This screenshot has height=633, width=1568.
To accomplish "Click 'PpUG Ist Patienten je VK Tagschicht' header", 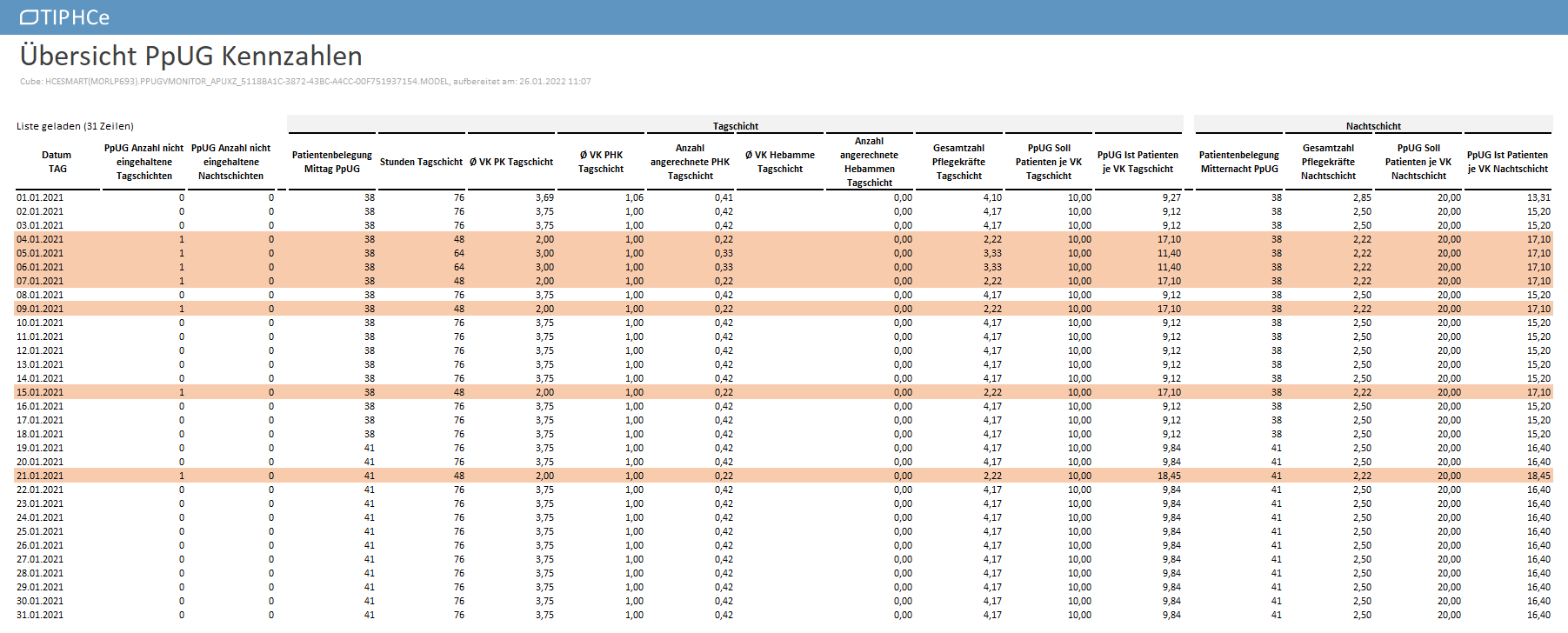I will point(1138,162).
